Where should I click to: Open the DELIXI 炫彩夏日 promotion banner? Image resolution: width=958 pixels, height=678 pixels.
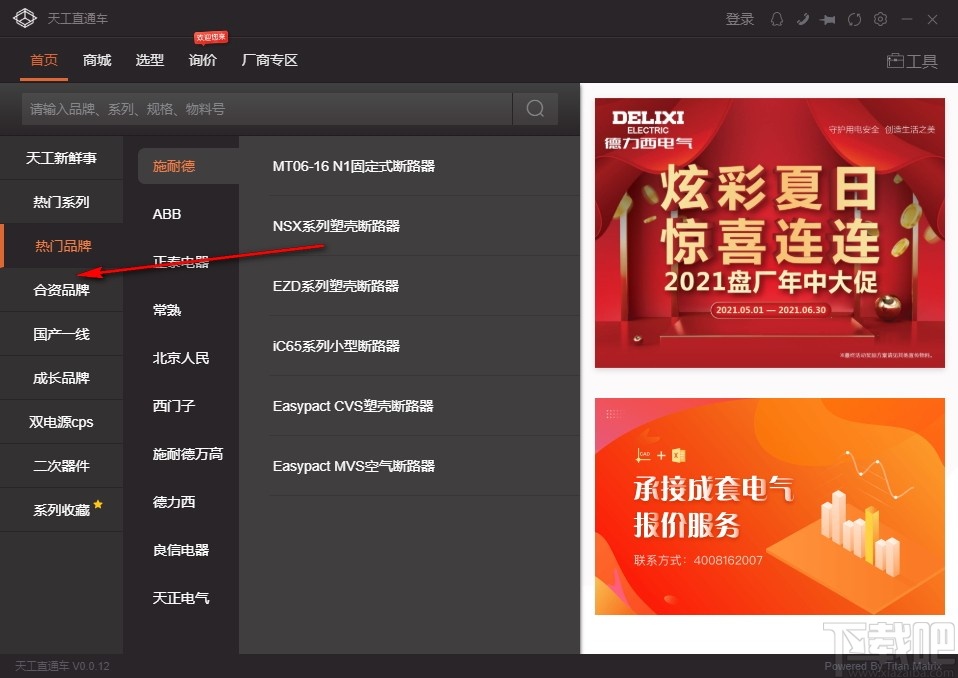770,233
